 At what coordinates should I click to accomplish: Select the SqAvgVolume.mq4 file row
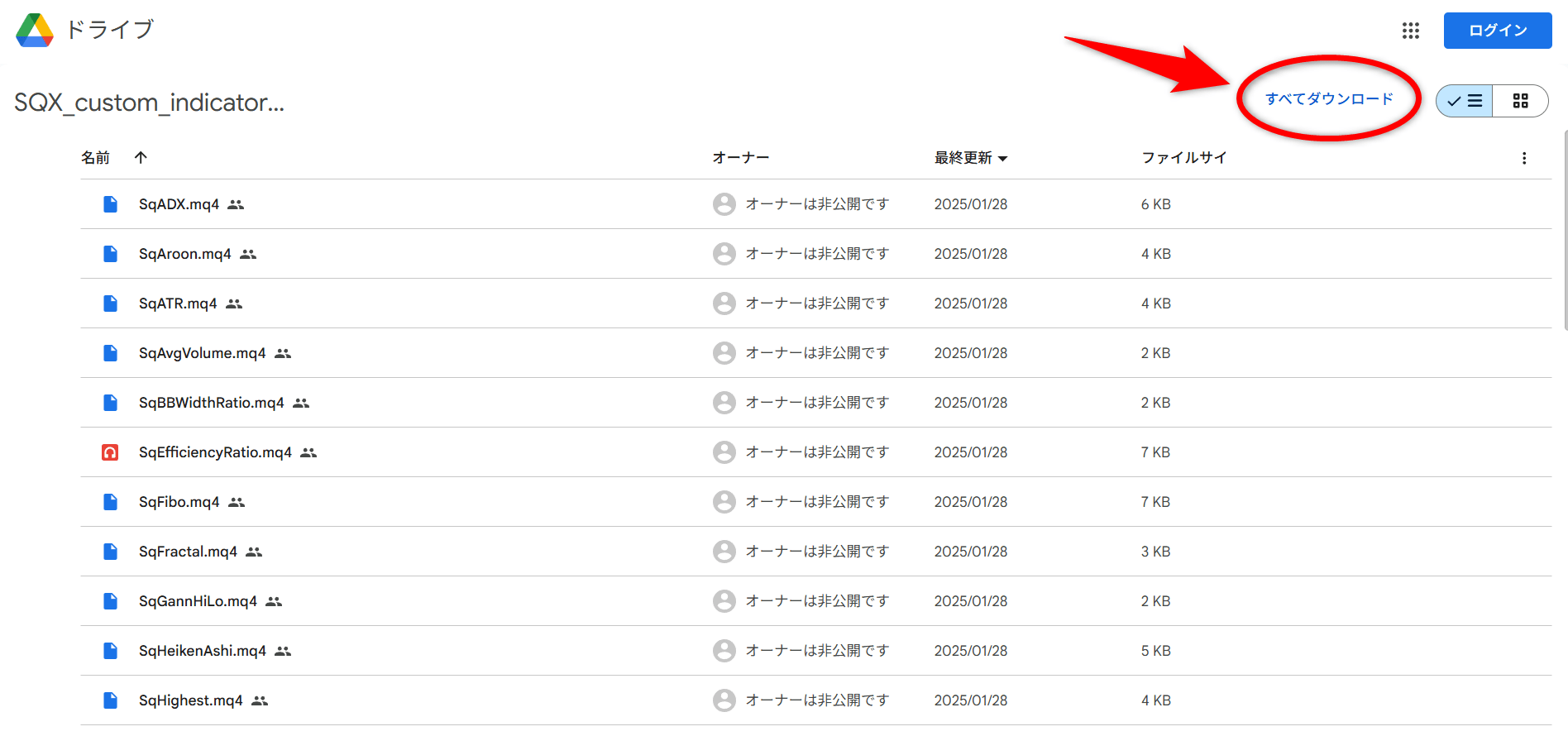tap(815, 353)
